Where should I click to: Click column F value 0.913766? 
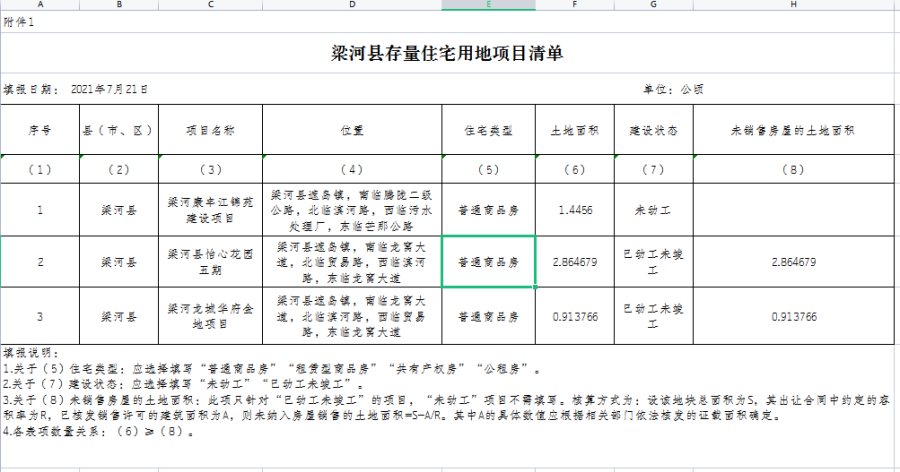575,316
